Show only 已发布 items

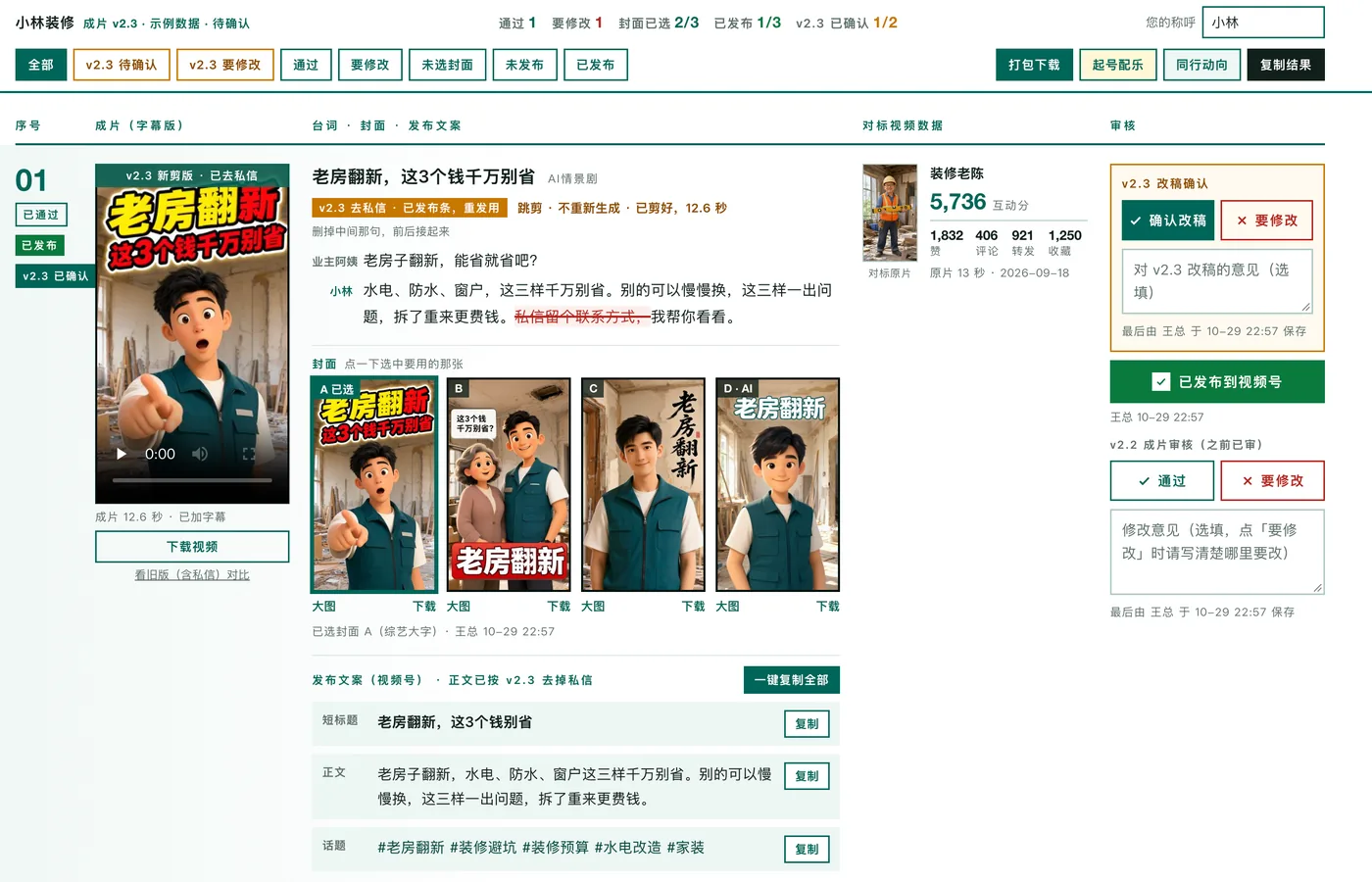click(x=596, y=65)
